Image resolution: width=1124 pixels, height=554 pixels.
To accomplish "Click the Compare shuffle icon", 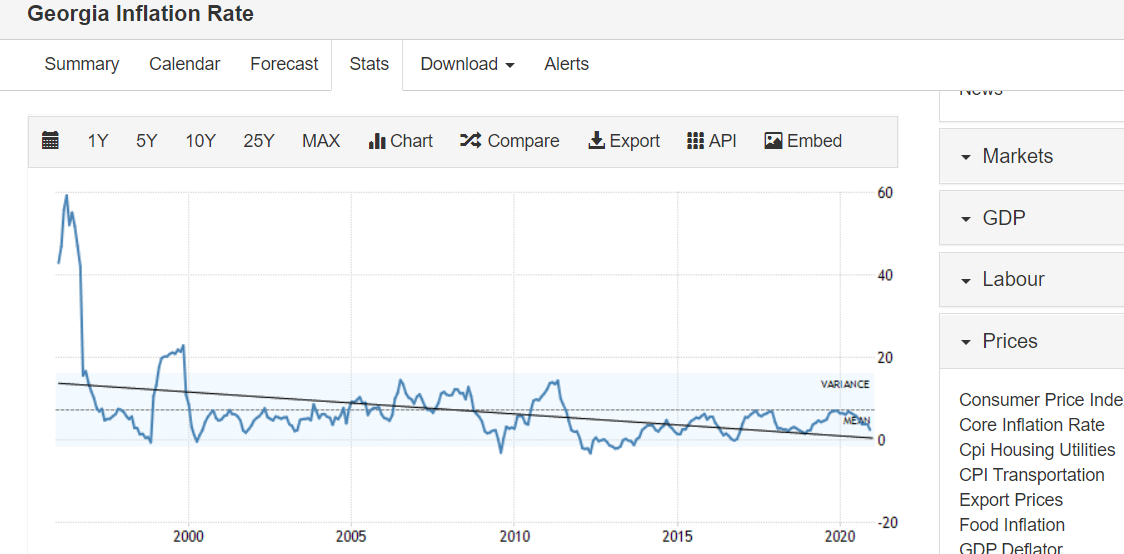I will (x=470, y=141).
